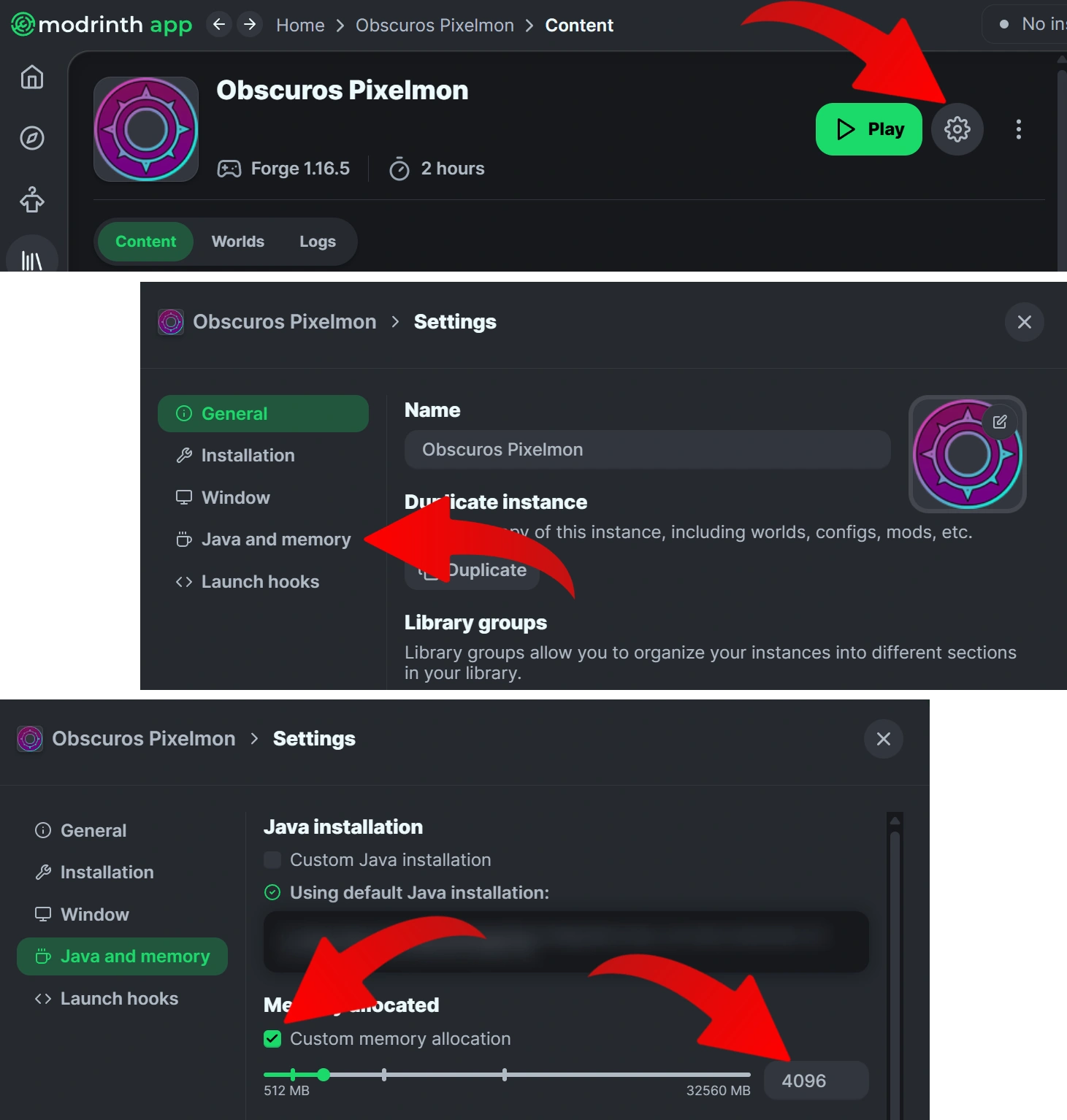Screen dimensions: 1067x1120
Task: Open the Skins icon in the sidebar
Action: point(32,199)
